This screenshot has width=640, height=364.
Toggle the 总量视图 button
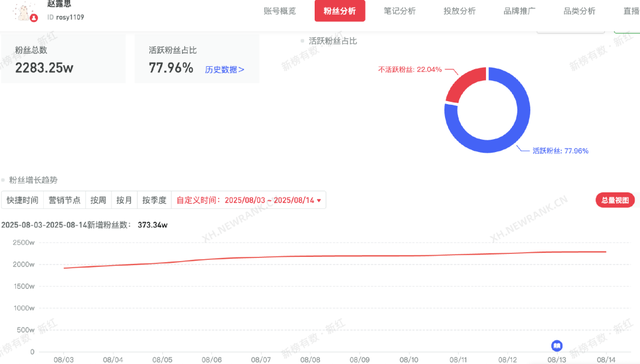[x=615, y=200]
